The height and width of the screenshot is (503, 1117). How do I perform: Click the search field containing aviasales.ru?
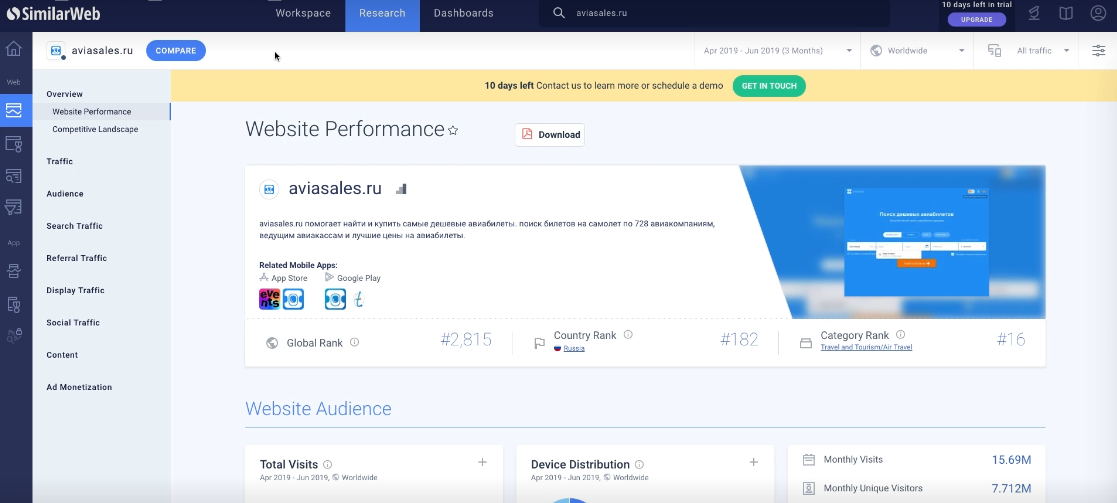point(715,14)
